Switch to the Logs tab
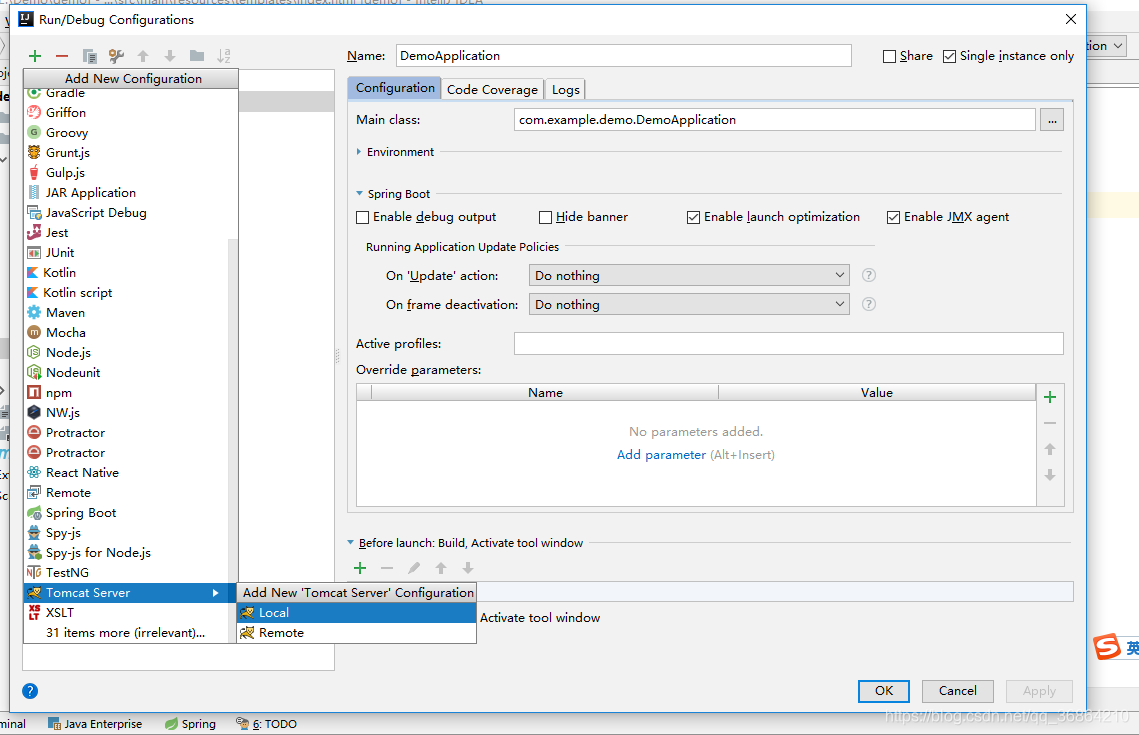Image resolution: width=1139 pixels, height=735 pixels. tap(565, 89)
